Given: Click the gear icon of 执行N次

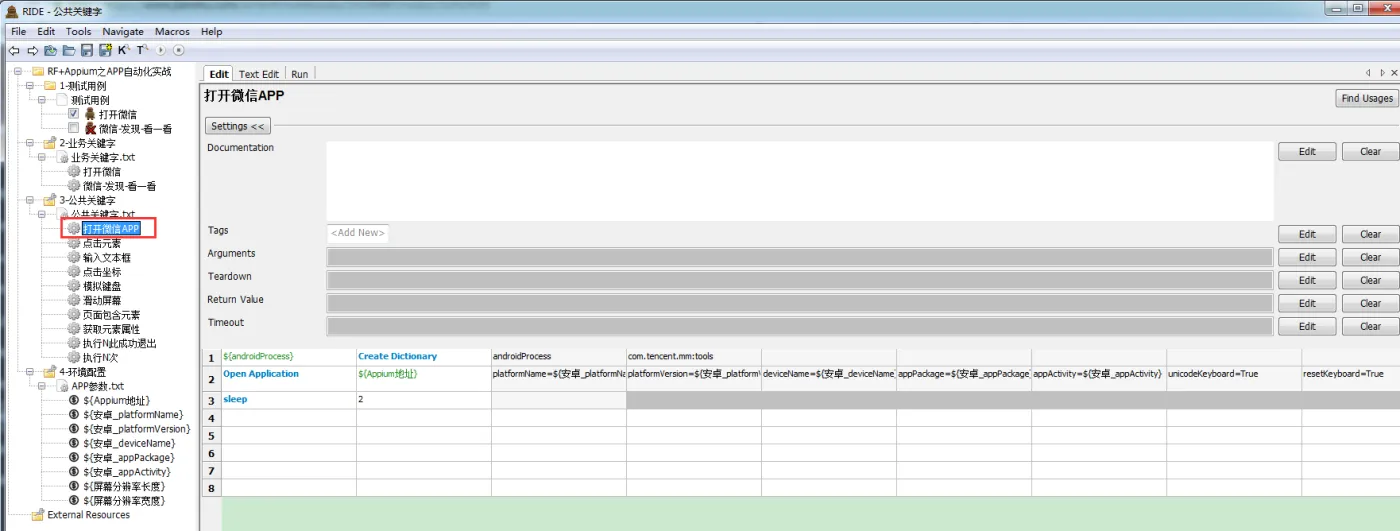Looking at the screenshot, I should tap(74, 357).
